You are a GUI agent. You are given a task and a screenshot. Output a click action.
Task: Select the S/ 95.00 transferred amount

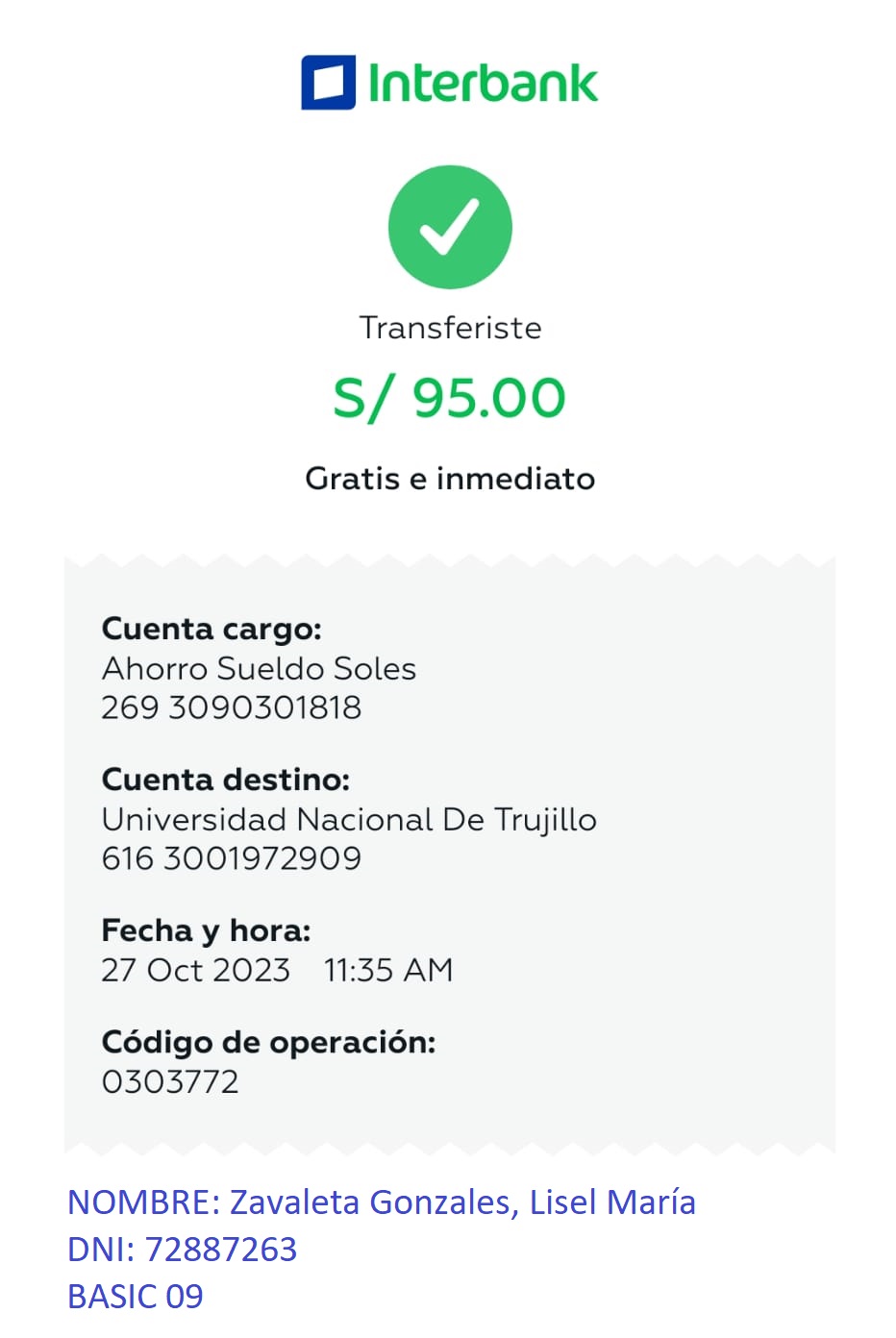[450, 398]
